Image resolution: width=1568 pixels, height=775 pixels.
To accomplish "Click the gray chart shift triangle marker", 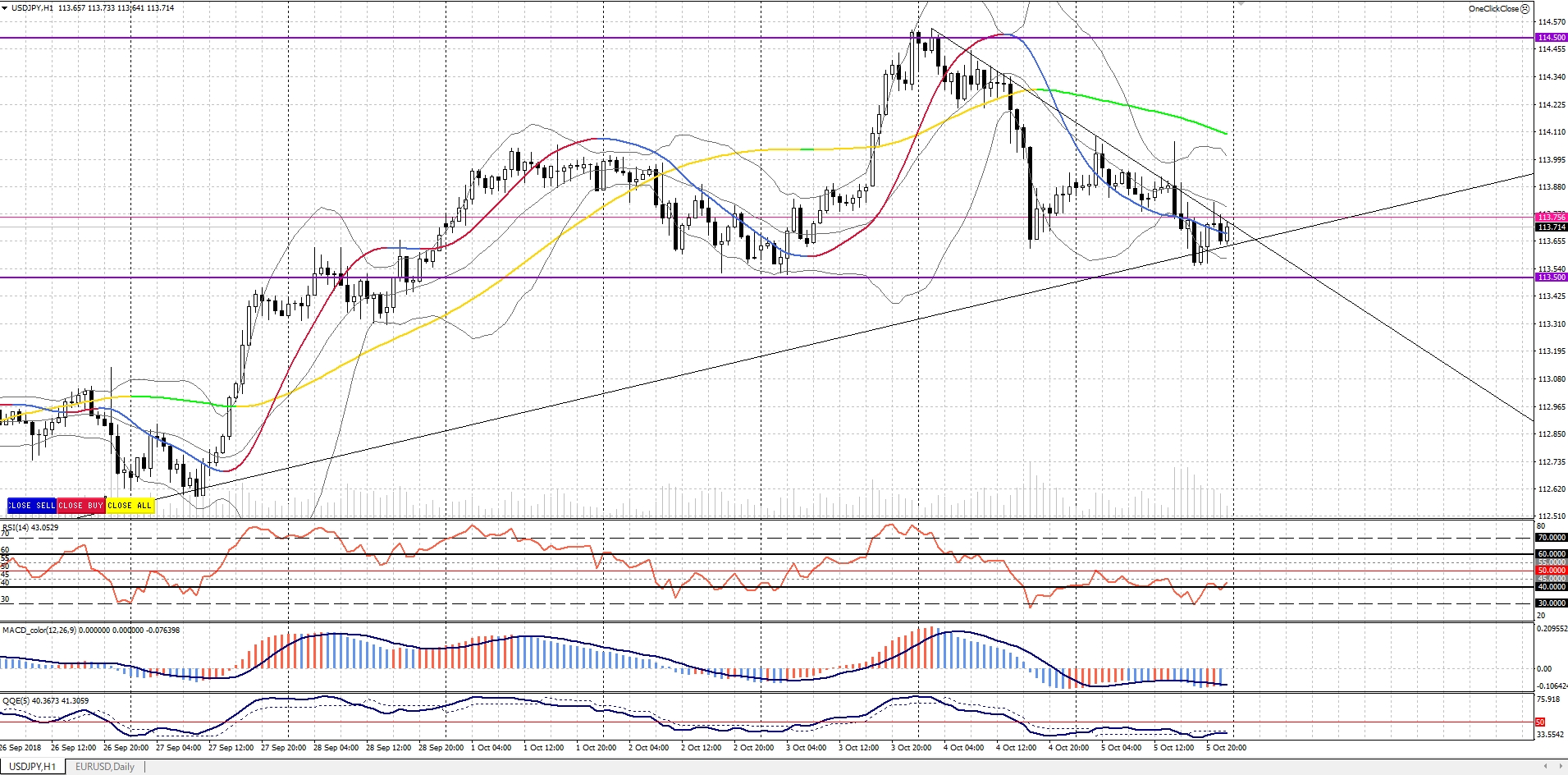I will (x=1241, y=3).
